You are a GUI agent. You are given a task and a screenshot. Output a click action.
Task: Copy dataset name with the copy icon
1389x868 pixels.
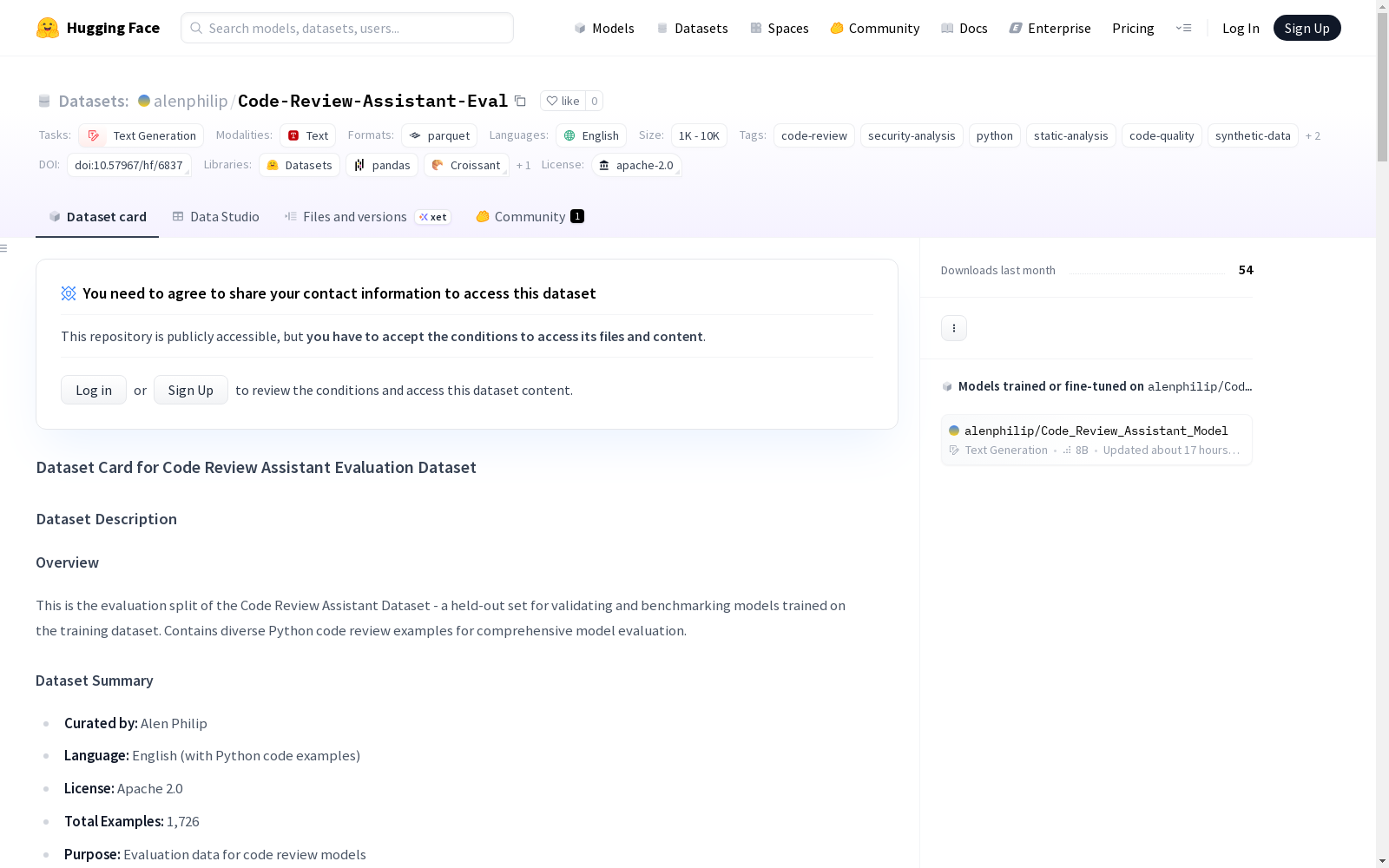[520, 101]
